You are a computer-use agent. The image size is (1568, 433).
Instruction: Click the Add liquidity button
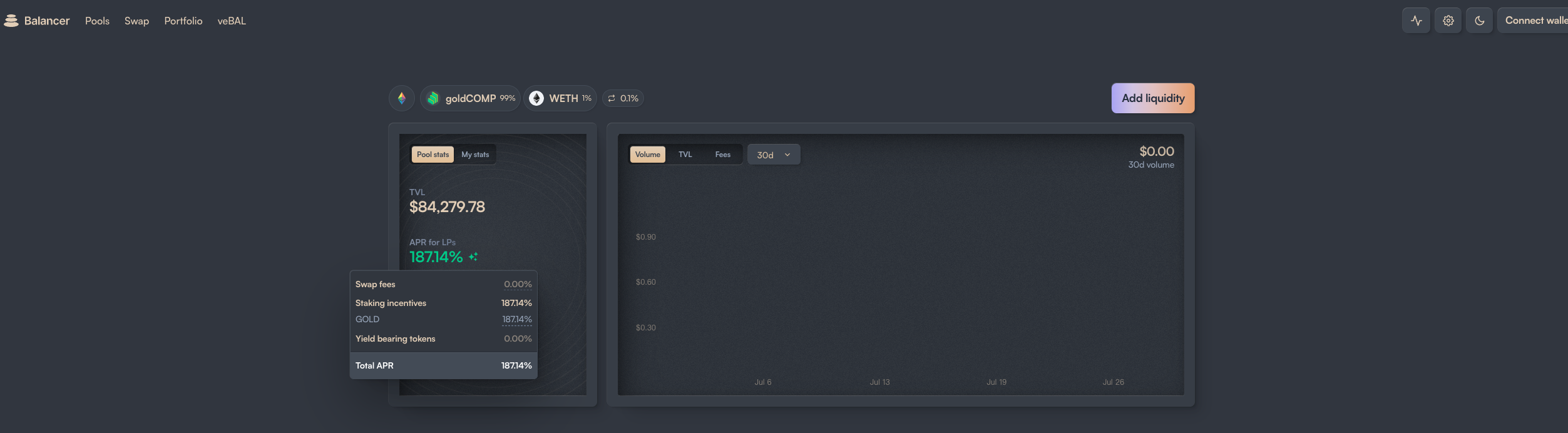pyautogui.click(x=1152, y=98)
